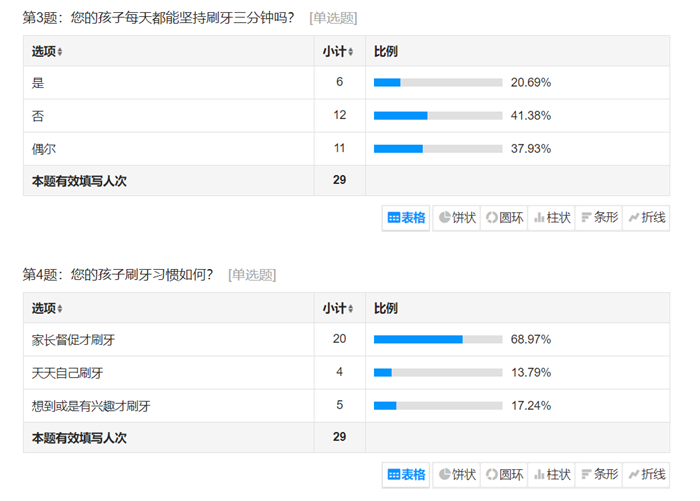Choose 柱状 column chart for question 4
Image resolution: width=700 pixels, height=501 pixels.
pos(552,475)
